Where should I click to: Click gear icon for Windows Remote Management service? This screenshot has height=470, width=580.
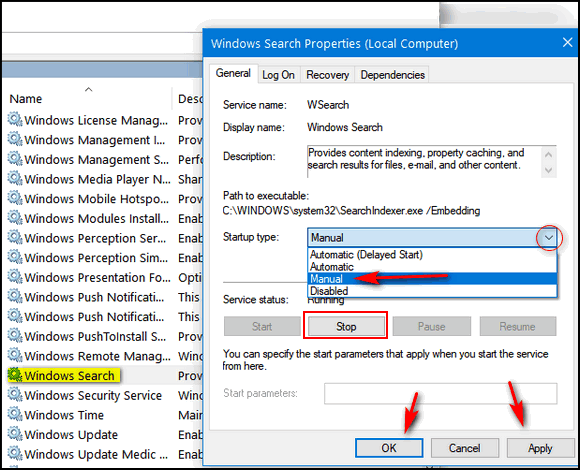pos(15,355)
